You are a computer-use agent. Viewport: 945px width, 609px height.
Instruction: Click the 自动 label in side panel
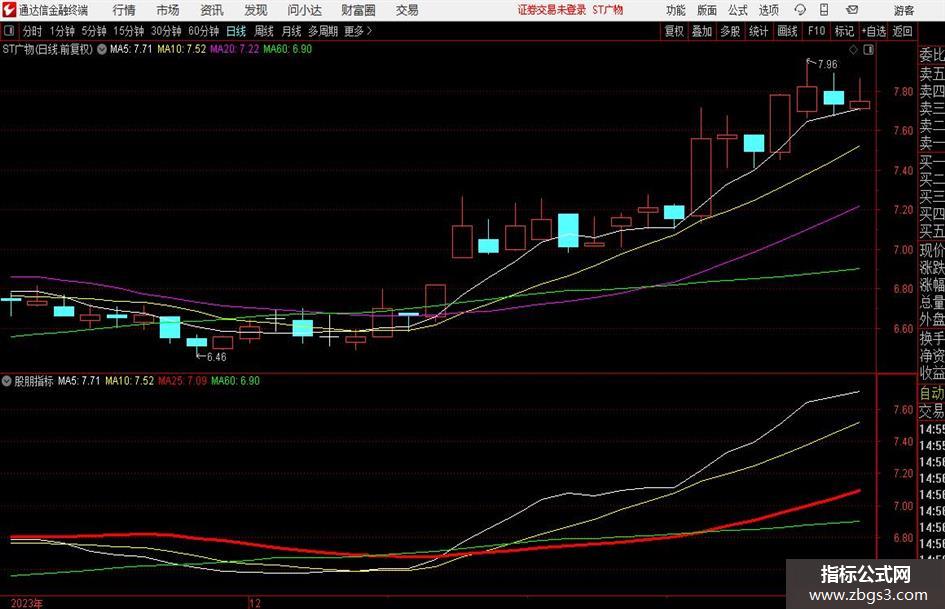[x=931, y=394]
